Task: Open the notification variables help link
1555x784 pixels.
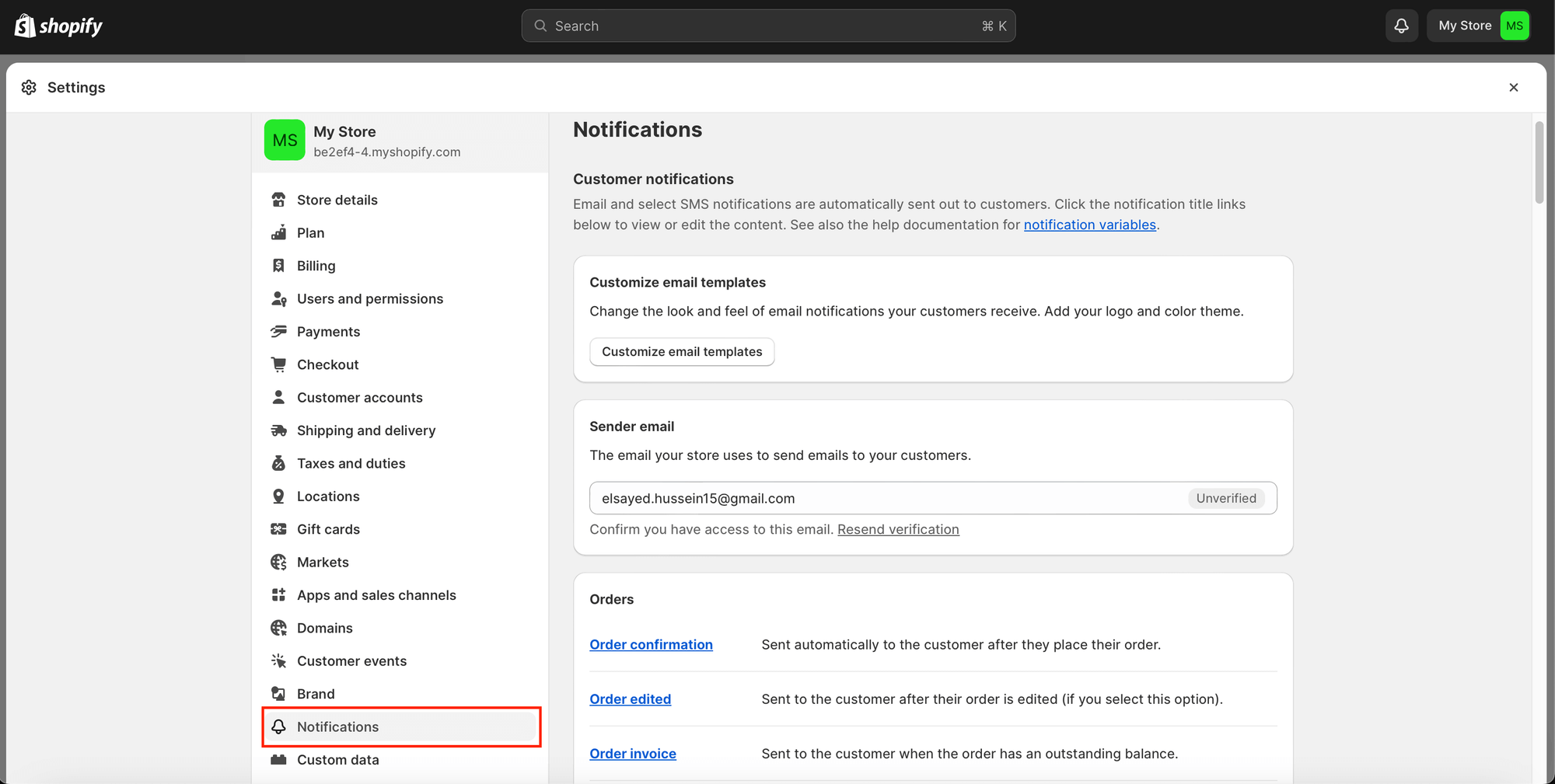Action: point(1089,225)
